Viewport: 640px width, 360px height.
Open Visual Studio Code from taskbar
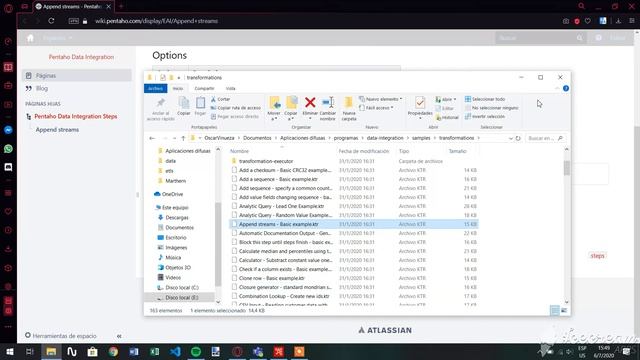[175, 351]
